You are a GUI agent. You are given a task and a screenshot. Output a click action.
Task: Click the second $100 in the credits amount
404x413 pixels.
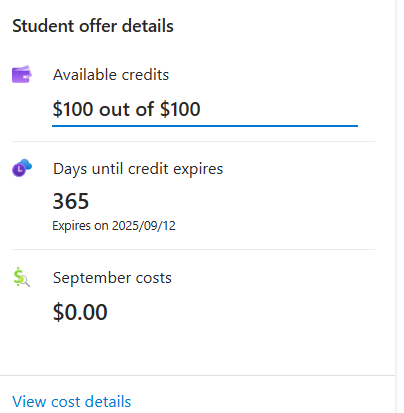pos(180,109)
